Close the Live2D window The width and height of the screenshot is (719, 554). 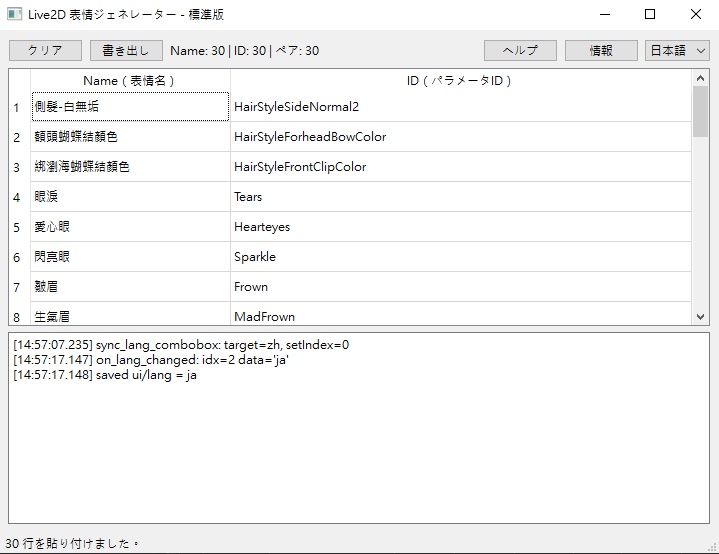coord(696,14)
